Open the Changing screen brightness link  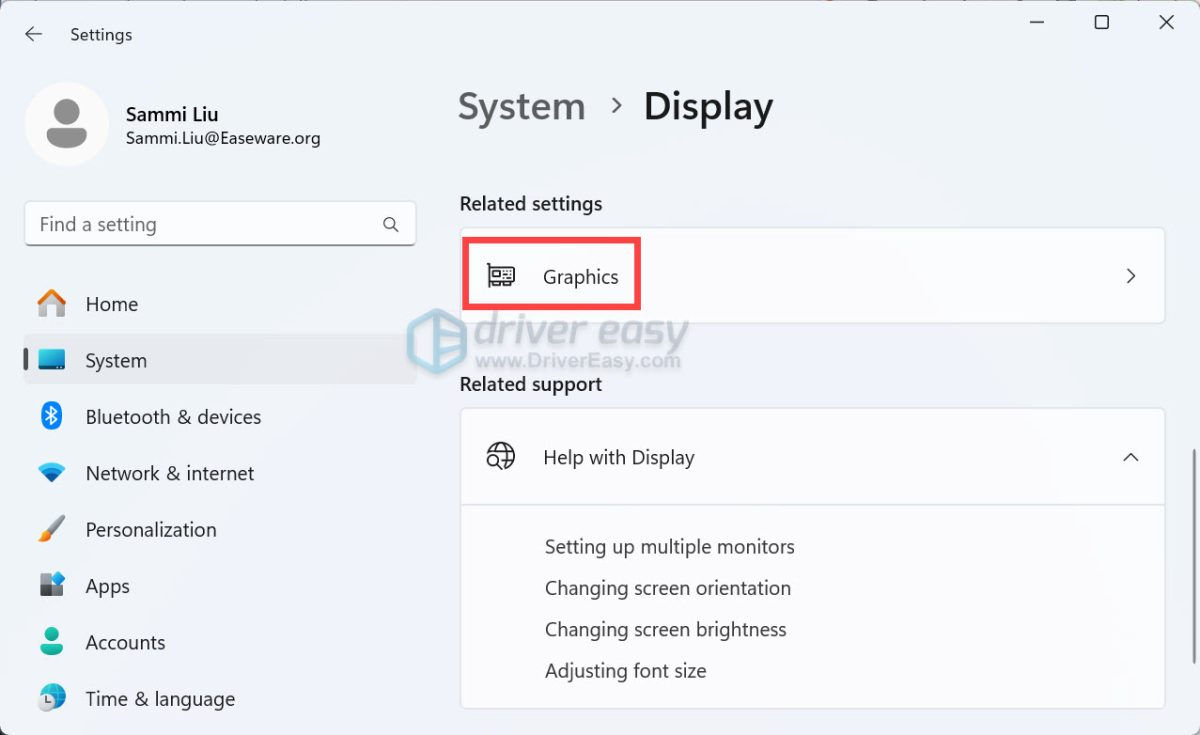666,630
